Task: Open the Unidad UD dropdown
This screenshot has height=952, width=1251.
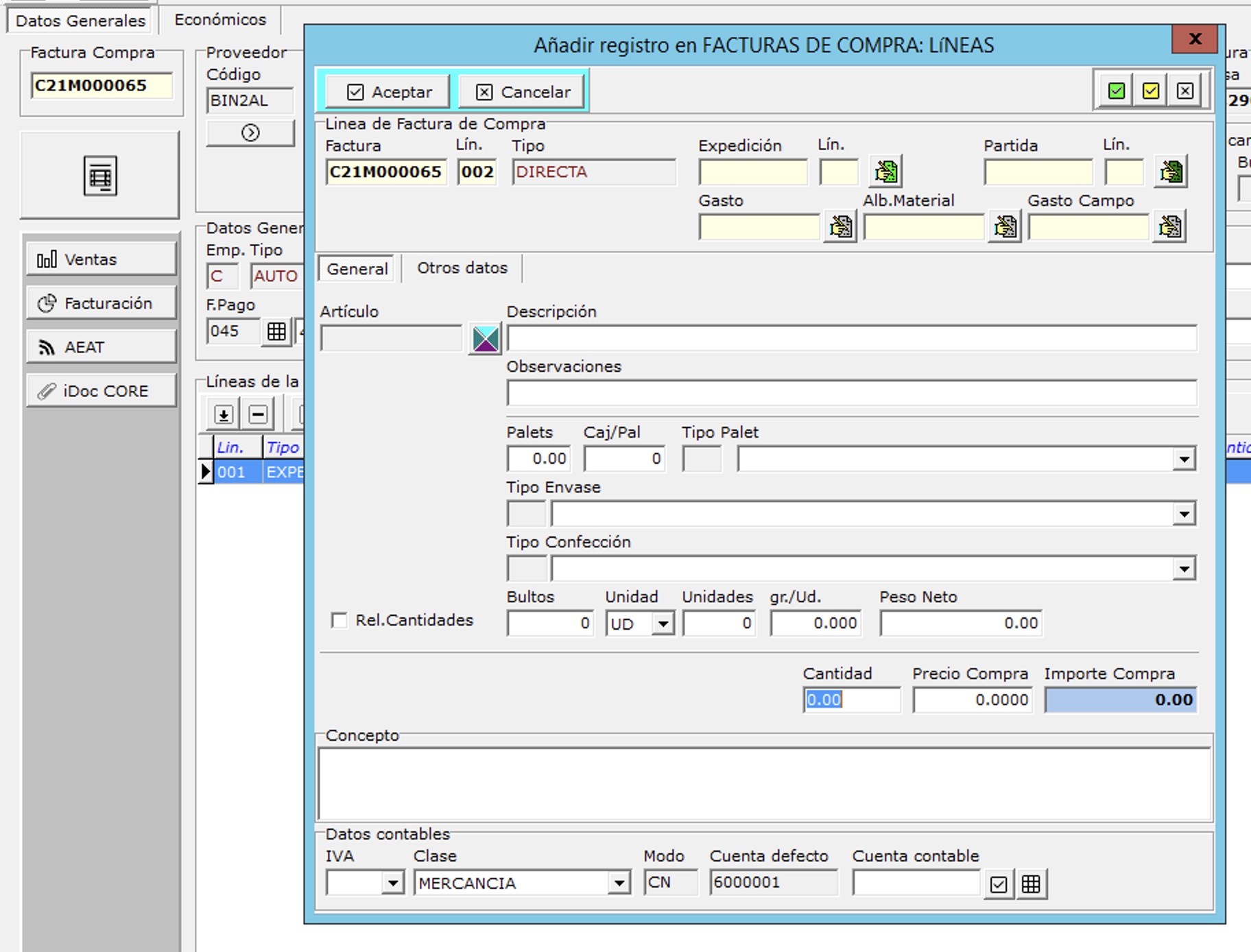Action: tap(663, 624)
